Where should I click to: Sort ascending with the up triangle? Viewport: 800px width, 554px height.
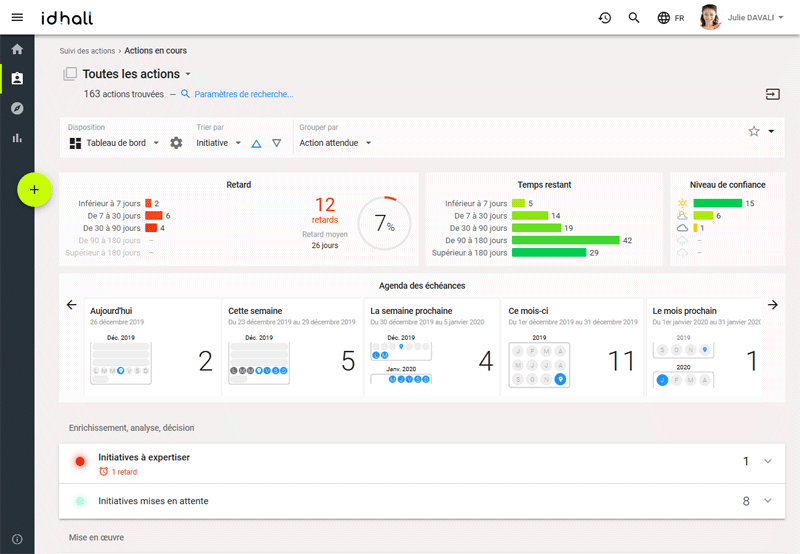click(256, 143)
